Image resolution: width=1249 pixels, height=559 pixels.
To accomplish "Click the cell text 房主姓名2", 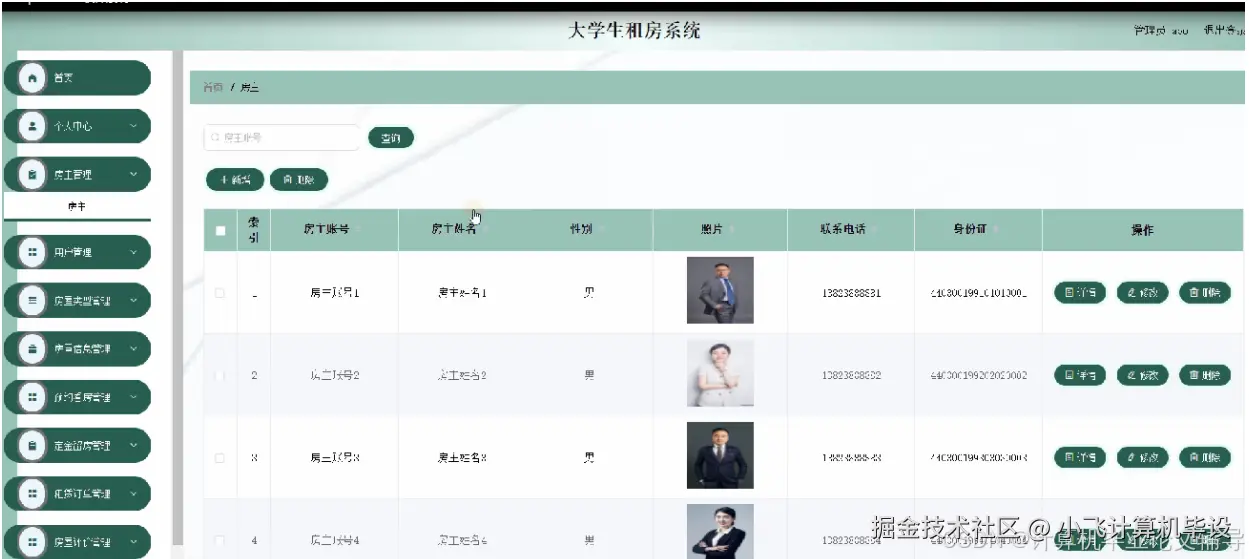I will [x=462, y=375].
